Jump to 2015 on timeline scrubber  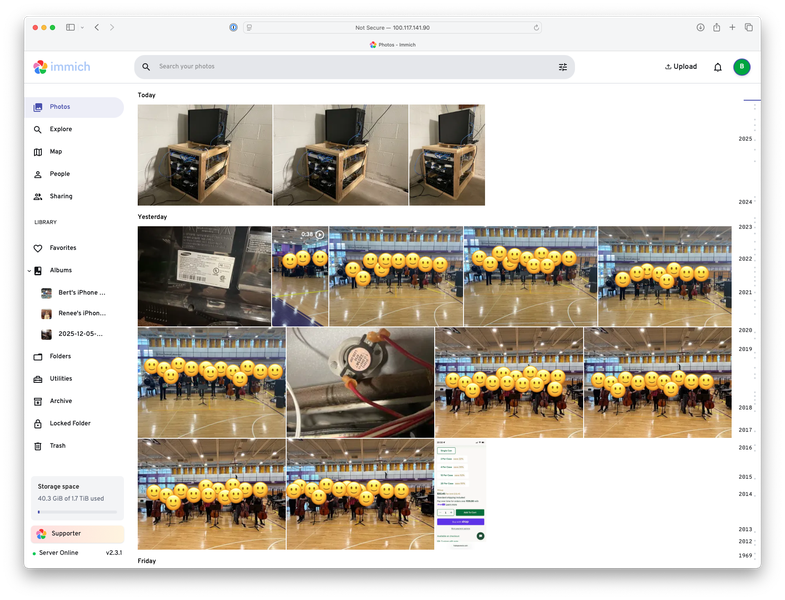745,477
